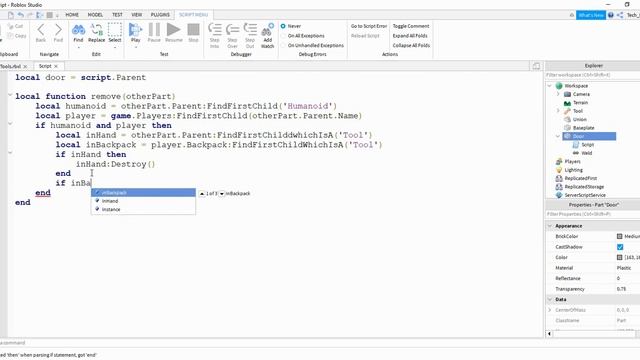Choose On All Exceptions option

283,36
